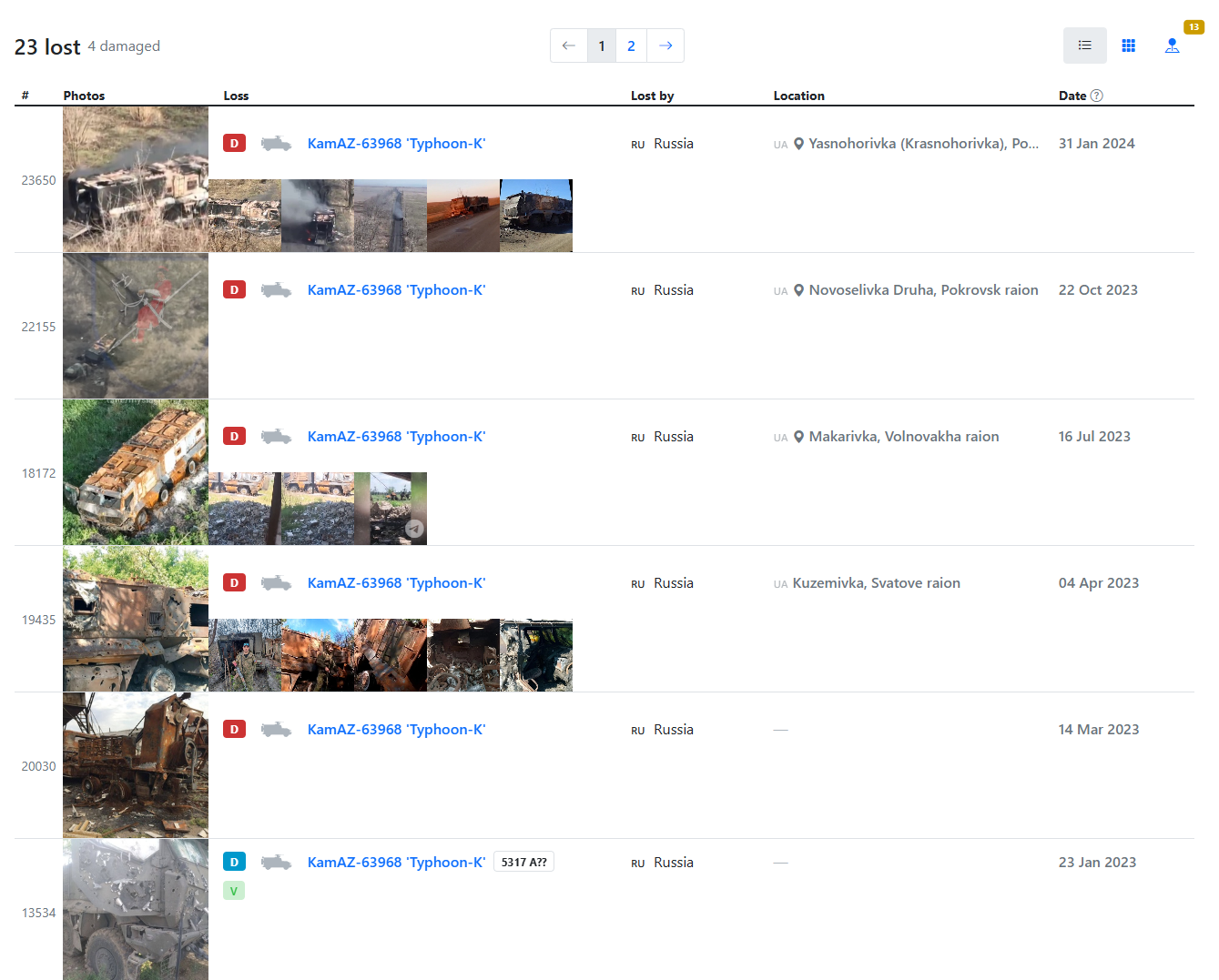Click destroyed badge for entry 20030
1219x980 pixels.
click(x=234, y=729)
